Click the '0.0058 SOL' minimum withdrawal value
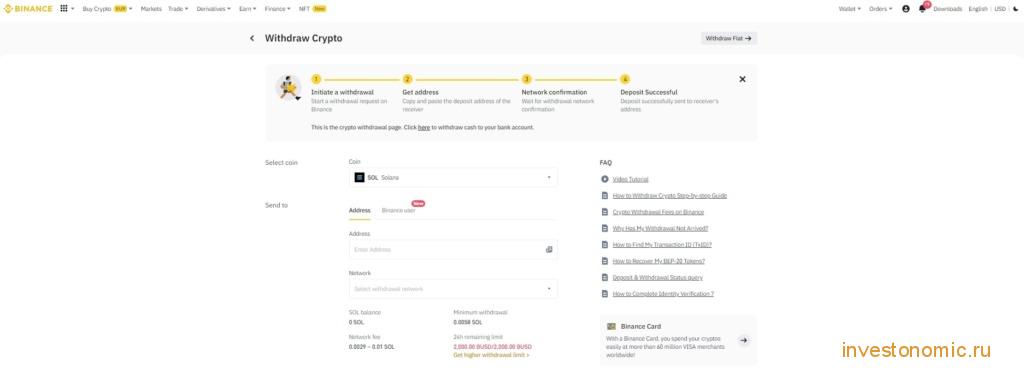This screenshot has width=1024, height=369. tap(468, 322)
